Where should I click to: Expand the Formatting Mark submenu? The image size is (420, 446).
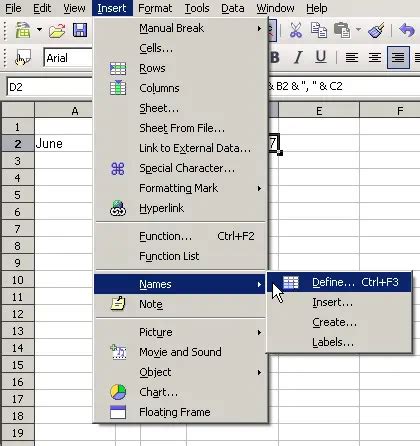(x=180, y=188)
